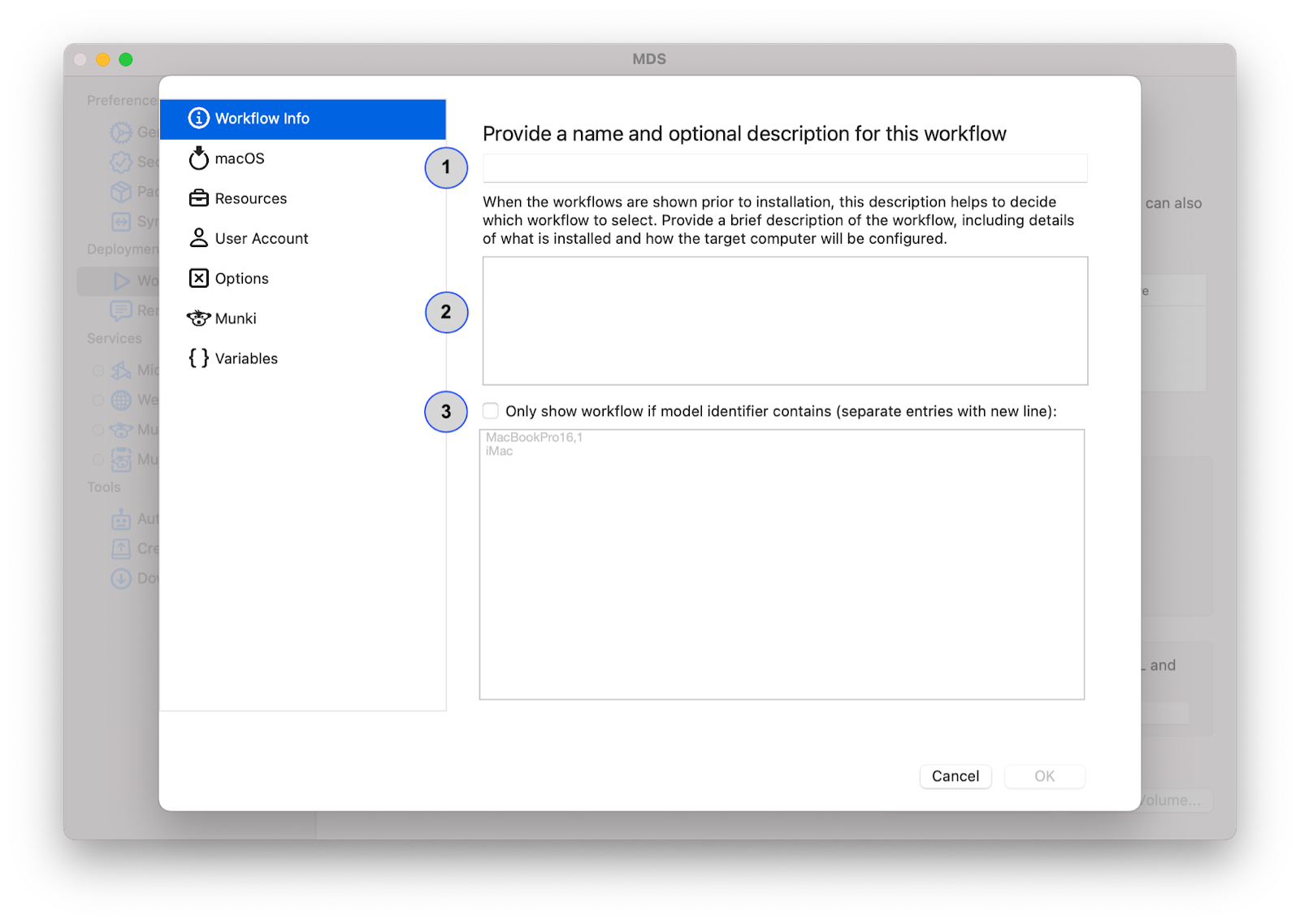Click the Workflow Info circle-i icon
Image resolution: width=1300 pixels, height=924 pixels.
coord(198,118)
